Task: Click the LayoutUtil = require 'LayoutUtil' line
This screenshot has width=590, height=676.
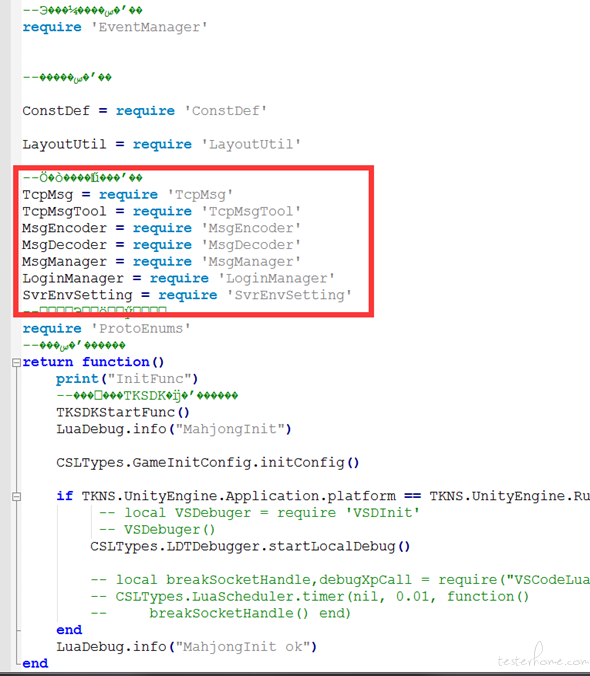Action: [x=162, y=144]
